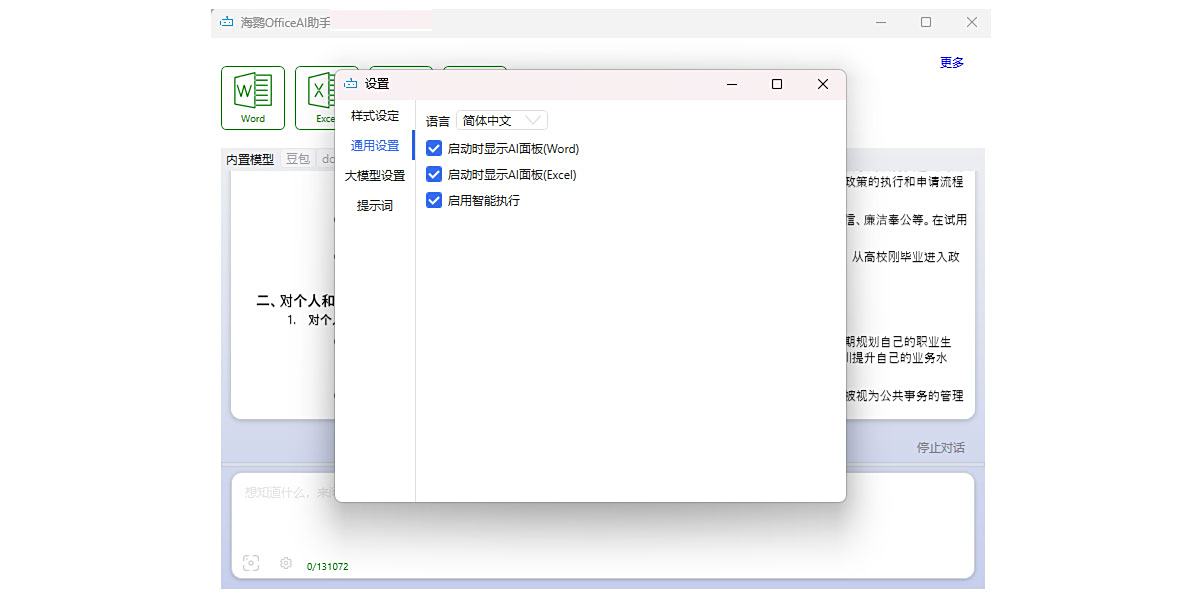Open the 语言 dropdown showing 简体中文
This screenshot has width=1200, height=600.
tap(501, 120)
